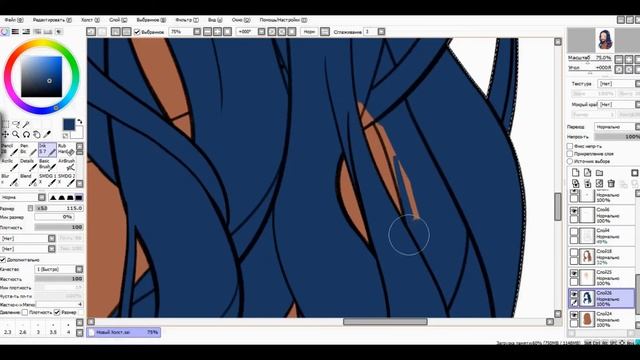This screenshot has height=360, width=640.
Task: Select the Ink 5.7 brush
Action: tap(47, 149)
